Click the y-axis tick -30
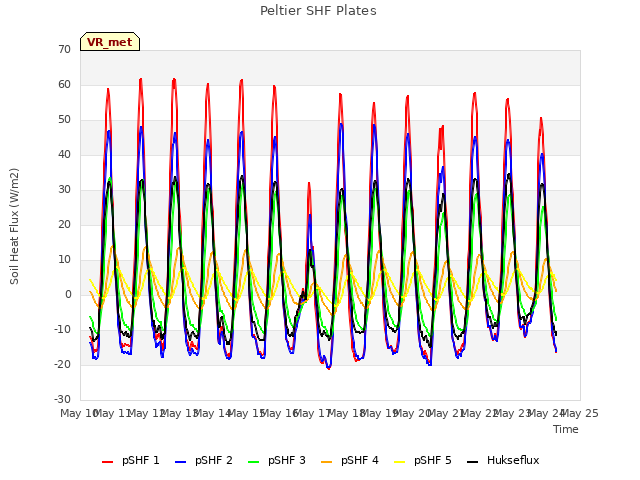Image resolution: width=640 pixels, height=480 pixels. 63,399
